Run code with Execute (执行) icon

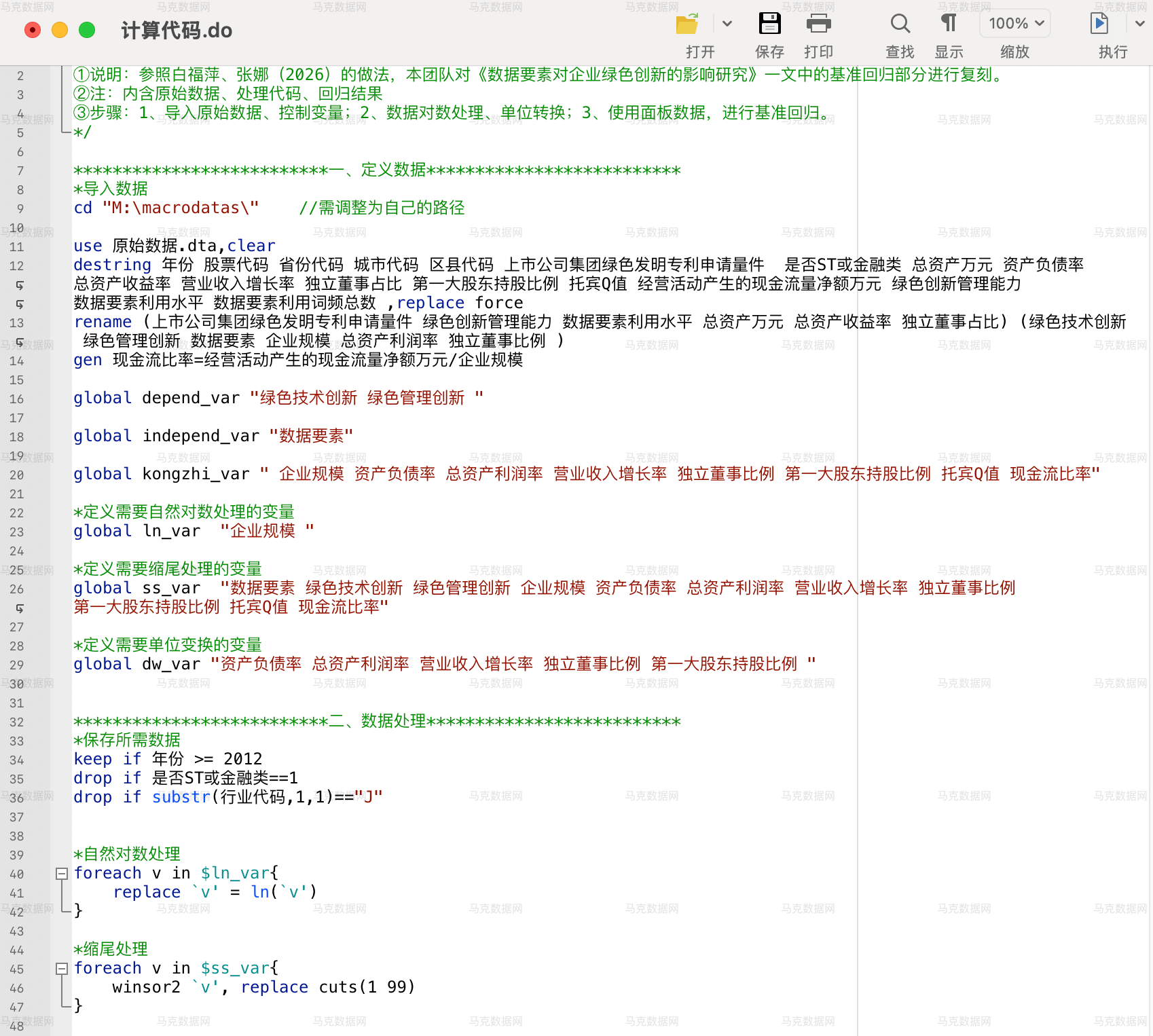click(1099, 24)
